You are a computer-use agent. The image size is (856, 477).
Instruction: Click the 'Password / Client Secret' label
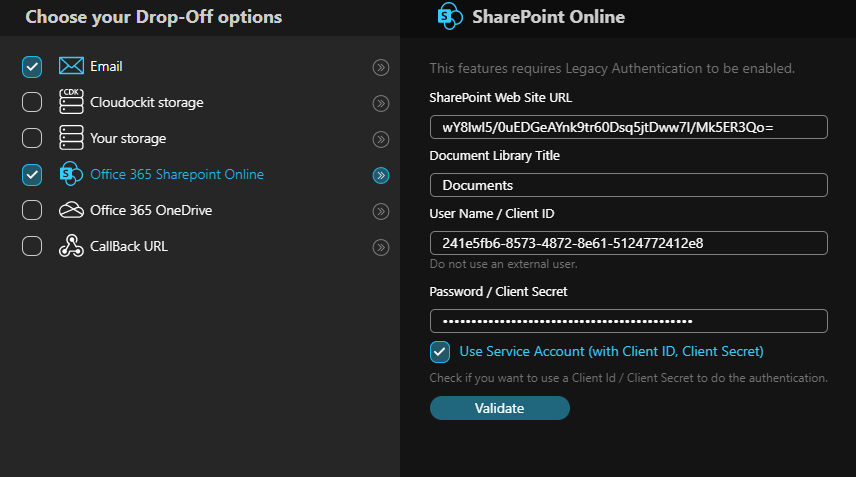[x=498, y=291]
